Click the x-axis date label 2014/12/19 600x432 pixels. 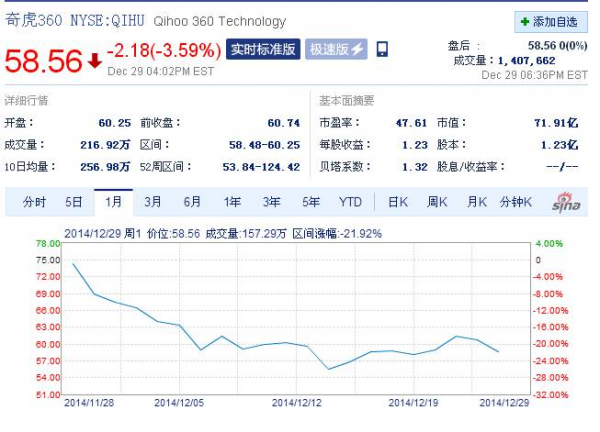[413, 403]
